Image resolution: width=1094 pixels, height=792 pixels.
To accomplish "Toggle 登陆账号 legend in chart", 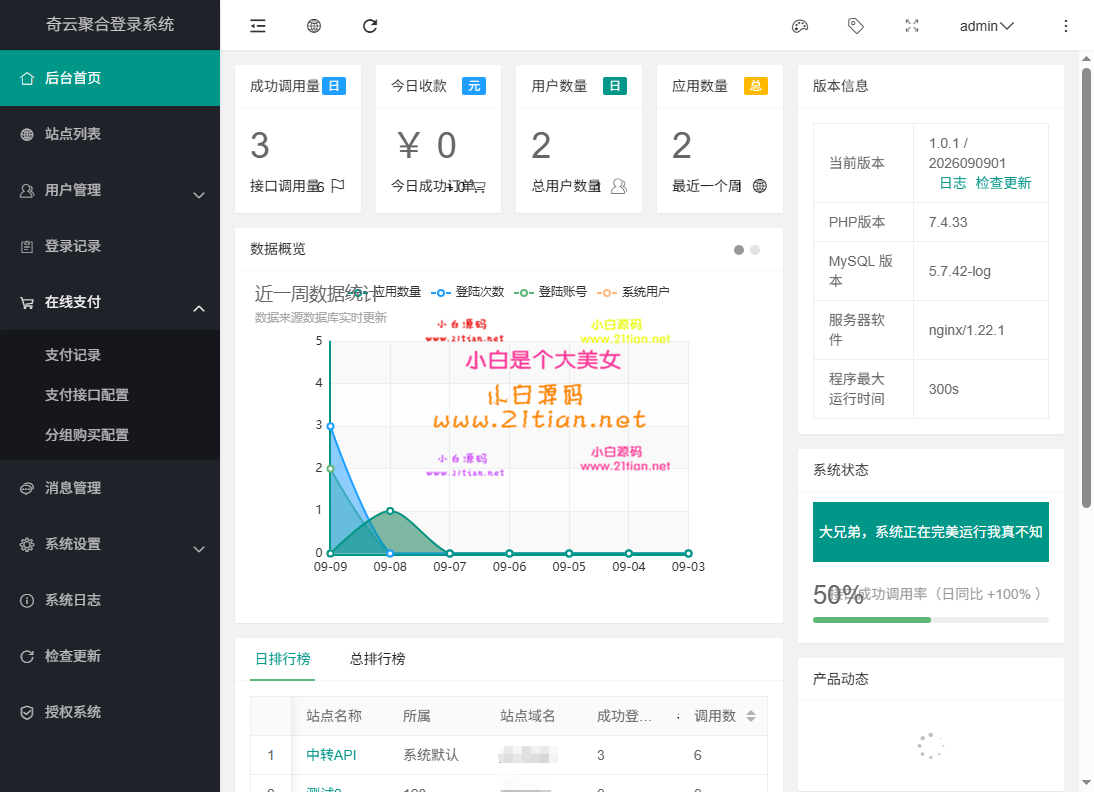I will coord(550,292).
